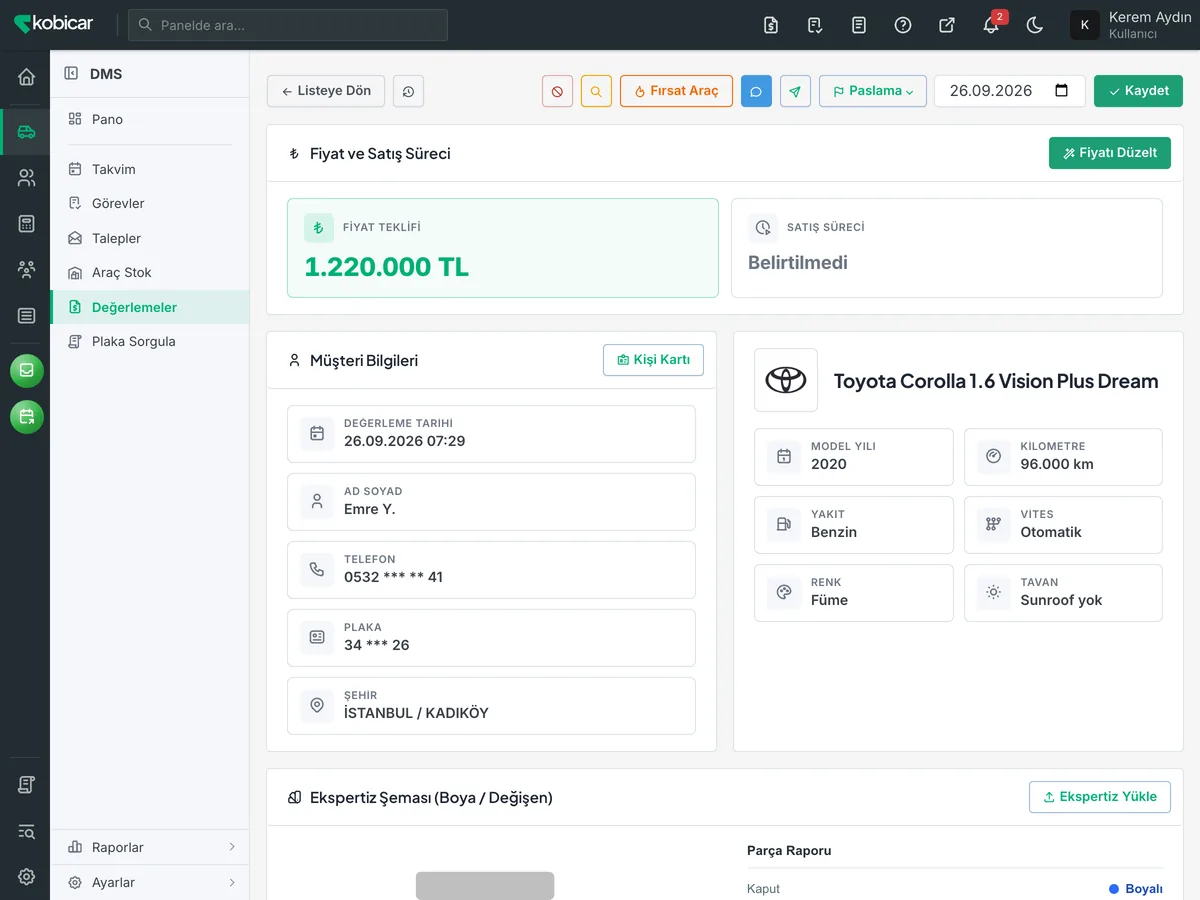Collapse the DMS sidebar panel icon
The height and width of the screenshot is (900, 1200).
tap(71, 73)
